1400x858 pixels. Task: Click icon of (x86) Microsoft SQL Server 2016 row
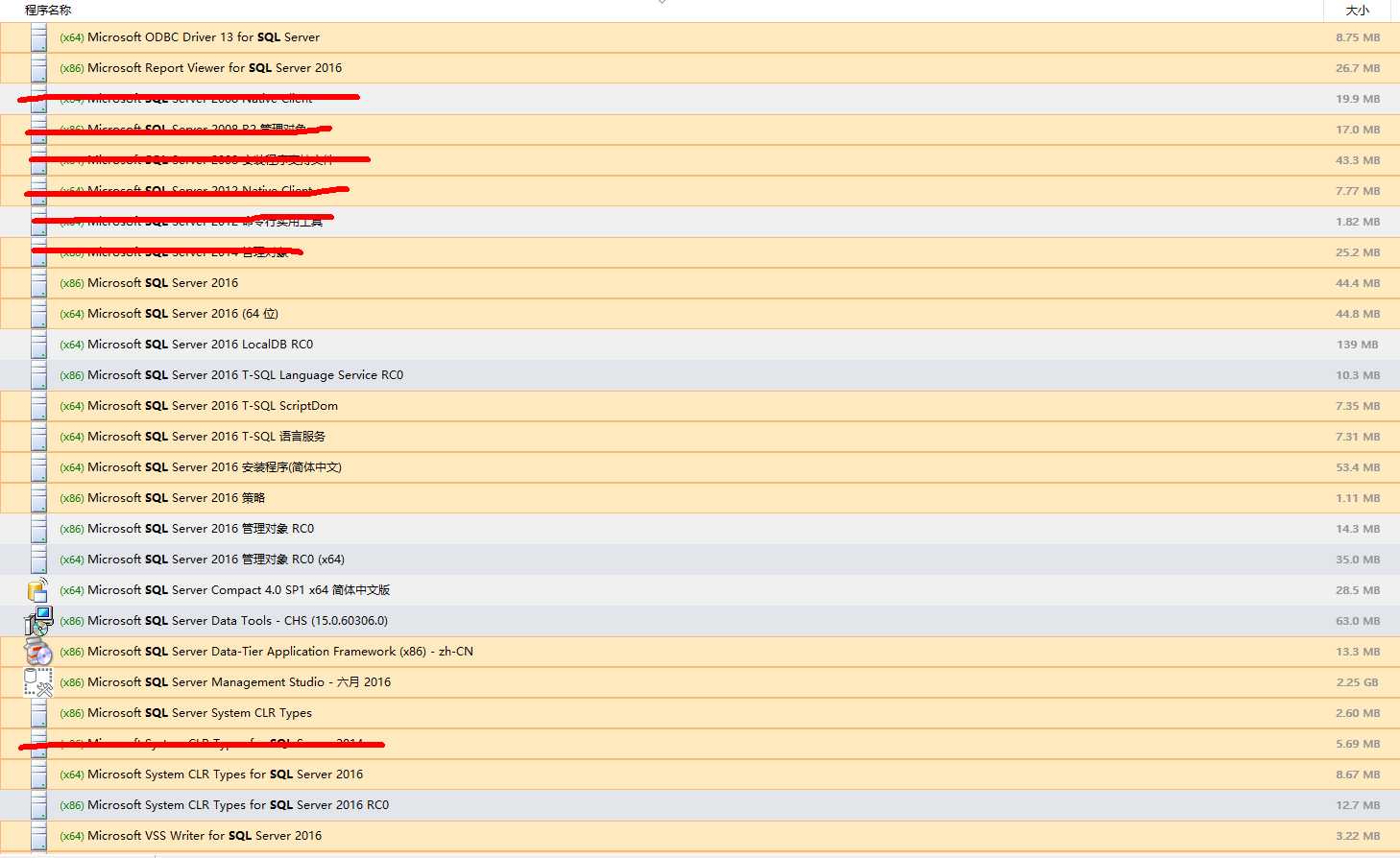tap(38, 283)
